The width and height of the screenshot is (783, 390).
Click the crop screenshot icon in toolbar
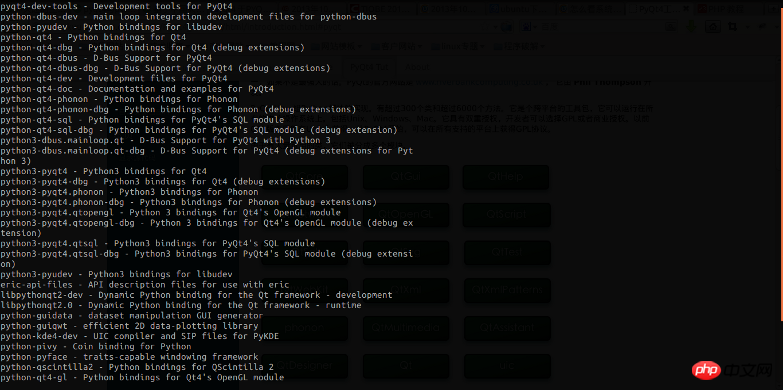(x=732, y=26)
